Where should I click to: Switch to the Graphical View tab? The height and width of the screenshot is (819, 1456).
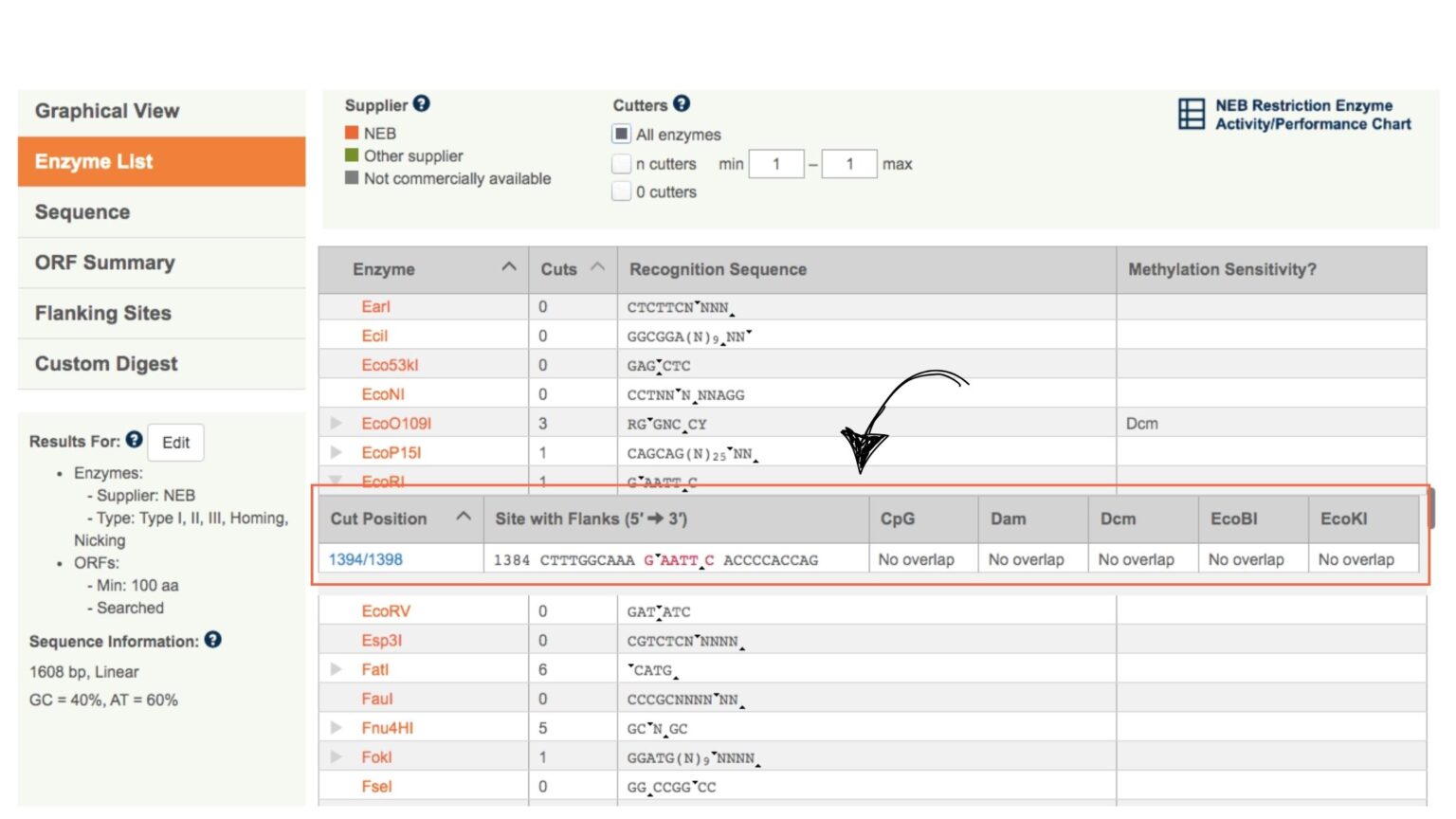pyautogui.click(x=107, y=111)
